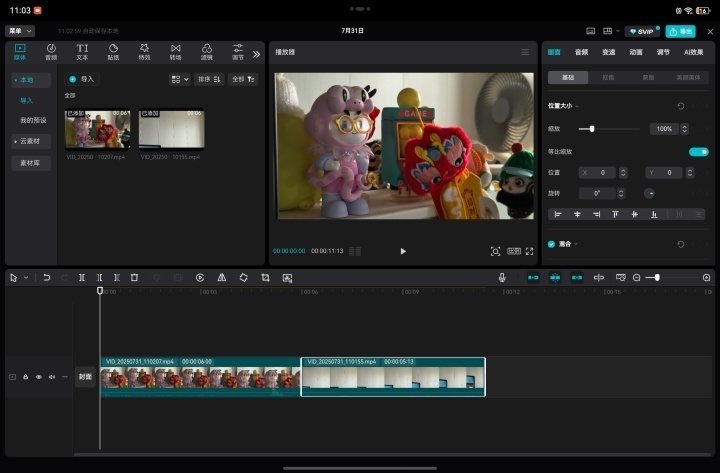Image resolution: width=720 pixels, height=473 pixels.
Task: Select the 抠像 cutout sub-tab
Action: point(608,77)
